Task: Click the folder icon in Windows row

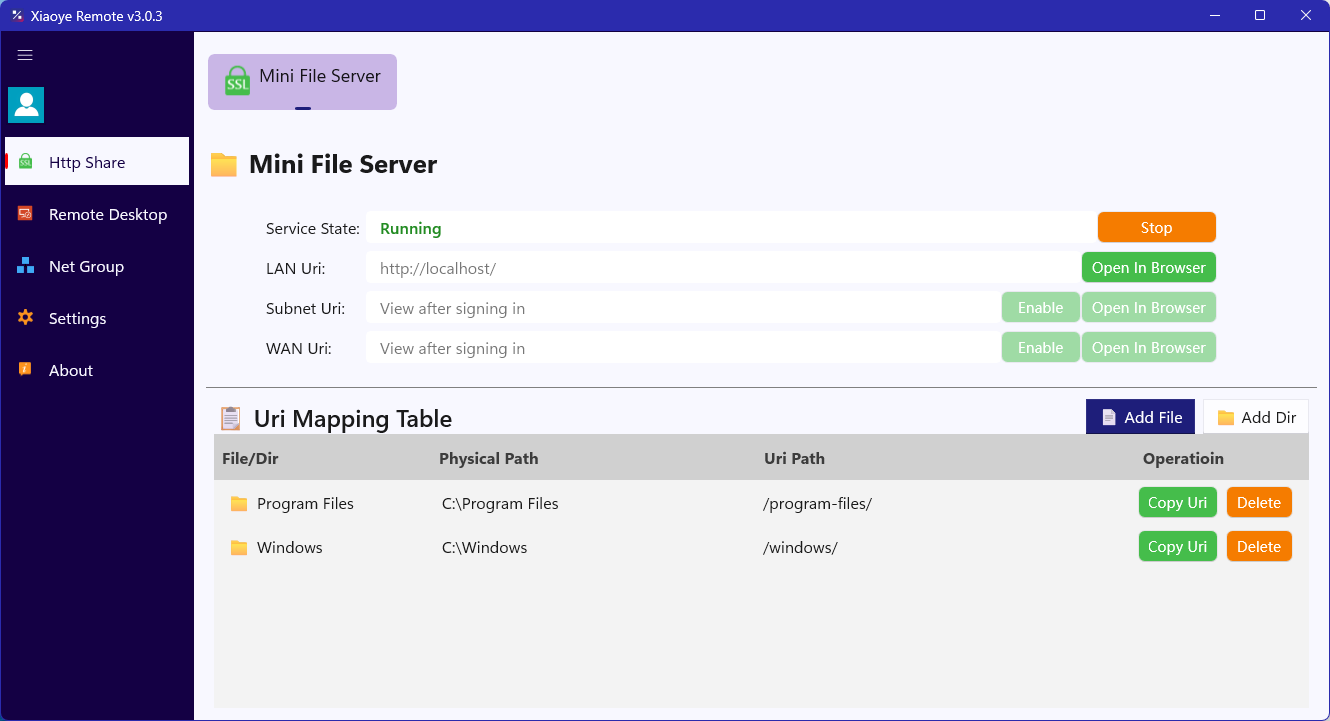Action: tap(239, 548)
